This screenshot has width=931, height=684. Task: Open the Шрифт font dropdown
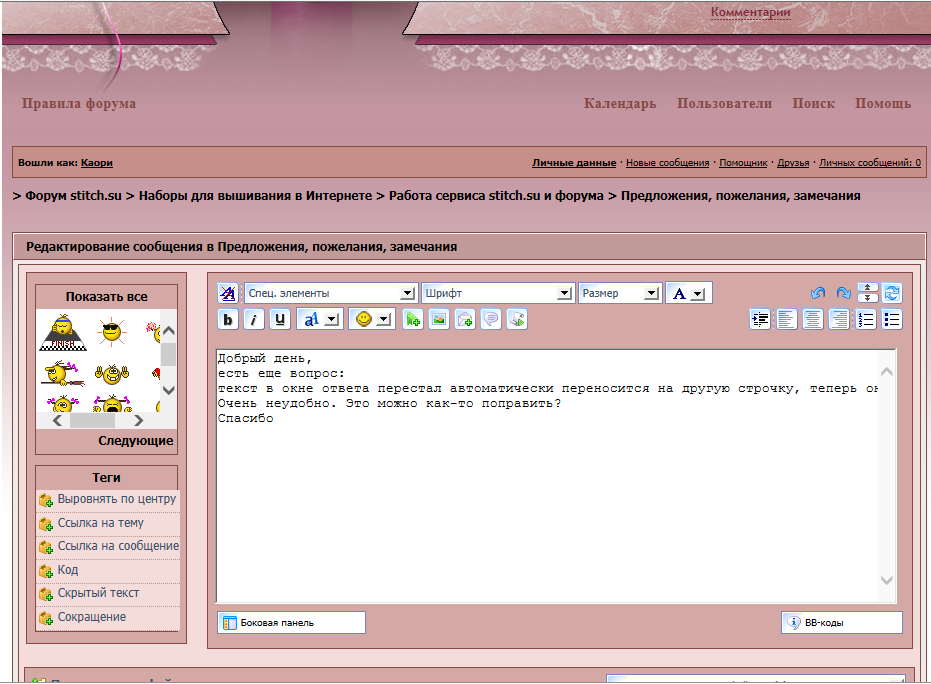click(497, 293)
